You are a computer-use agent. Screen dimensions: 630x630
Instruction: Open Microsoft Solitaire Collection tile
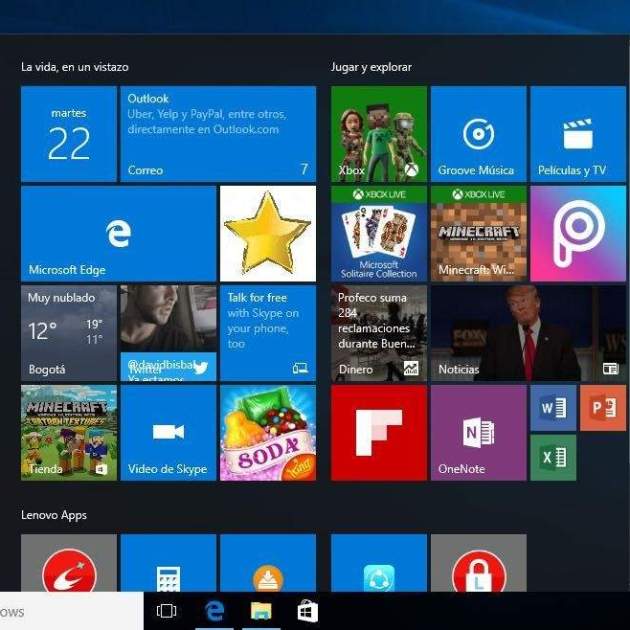[379, 233]
